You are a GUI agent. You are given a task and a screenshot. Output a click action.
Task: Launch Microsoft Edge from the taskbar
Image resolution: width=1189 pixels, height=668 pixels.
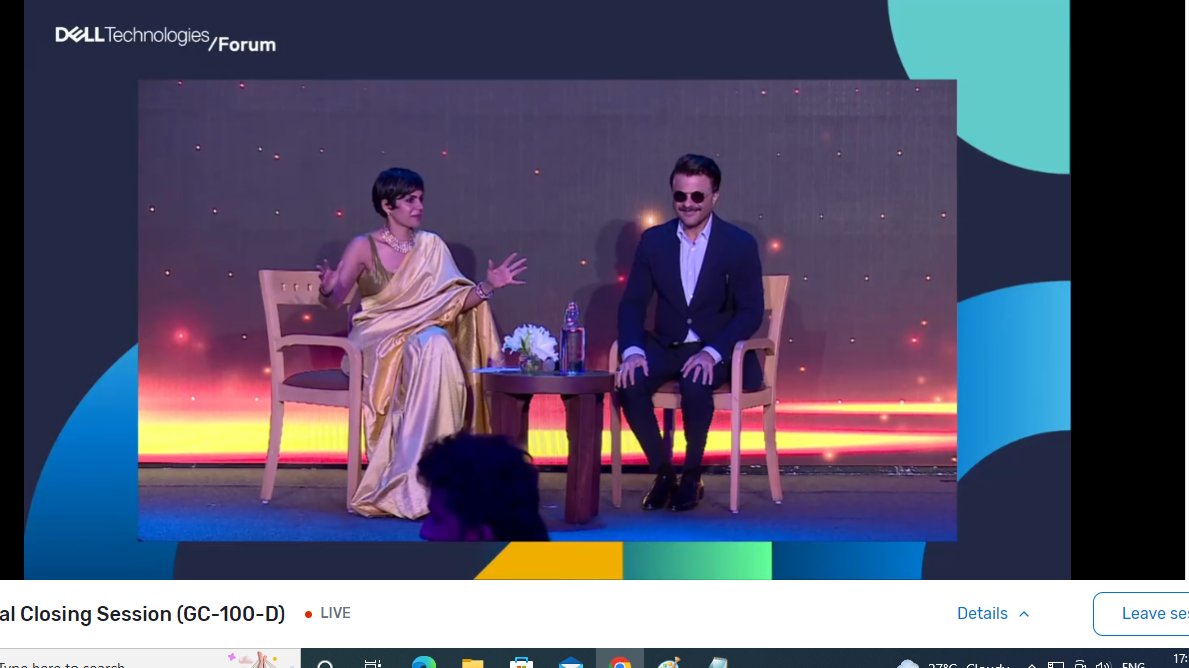pos(423,663)
